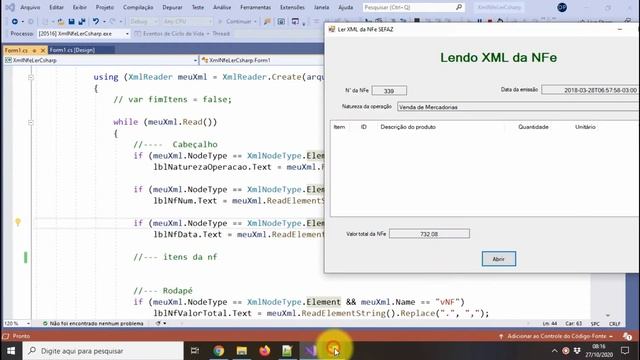Collapse the while (meuXml.Read()) block
The image size is (640, 360).
[31, 122]
